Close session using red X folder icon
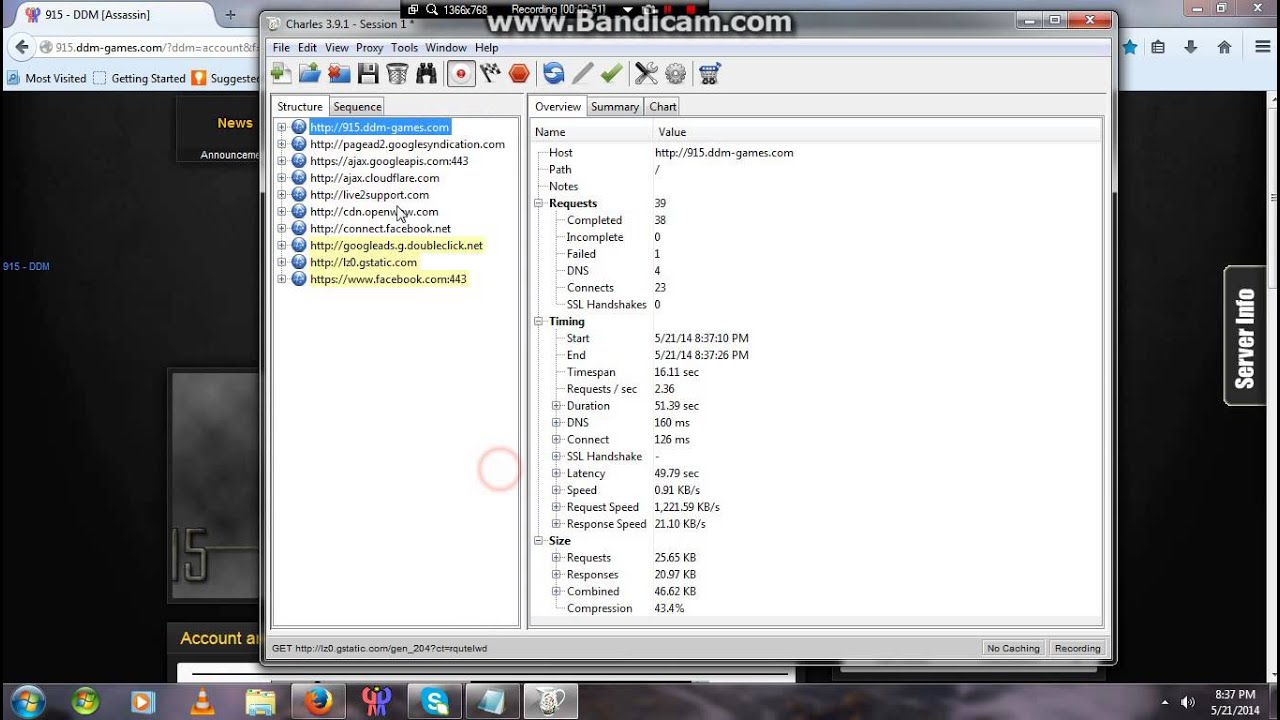The width and height of the screenshot is (1280, 720). tap(339, 73)
